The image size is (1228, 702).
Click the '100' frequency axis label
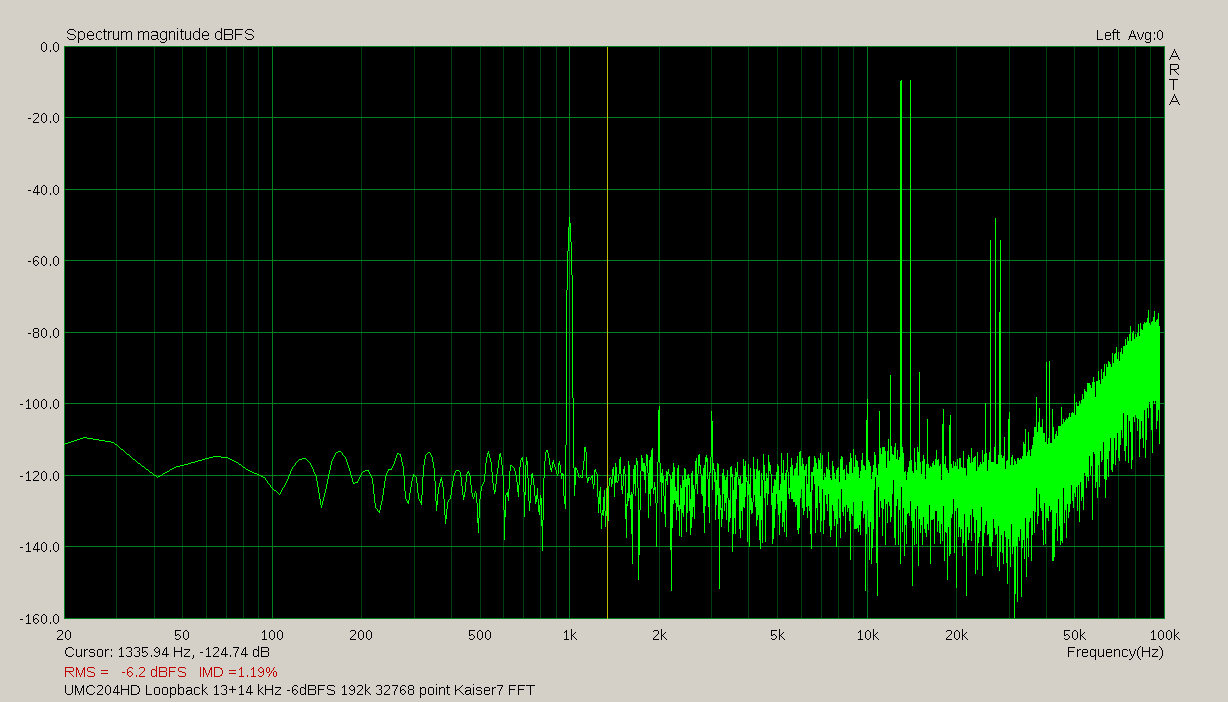pyautogui.click(x=272, y=635)
